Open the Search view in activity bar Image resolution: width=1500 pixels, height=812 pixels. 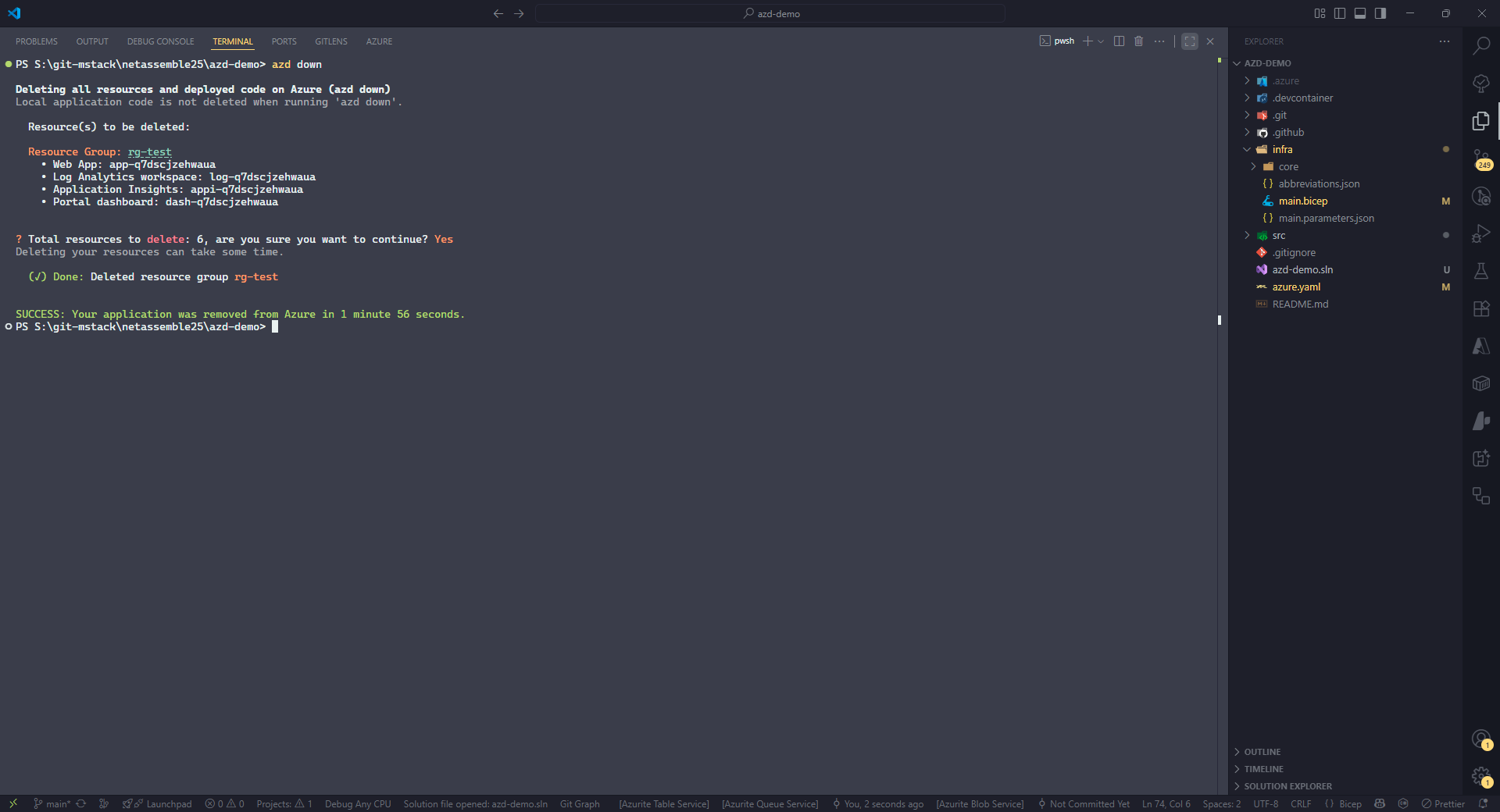click(x=1481, y=46)
